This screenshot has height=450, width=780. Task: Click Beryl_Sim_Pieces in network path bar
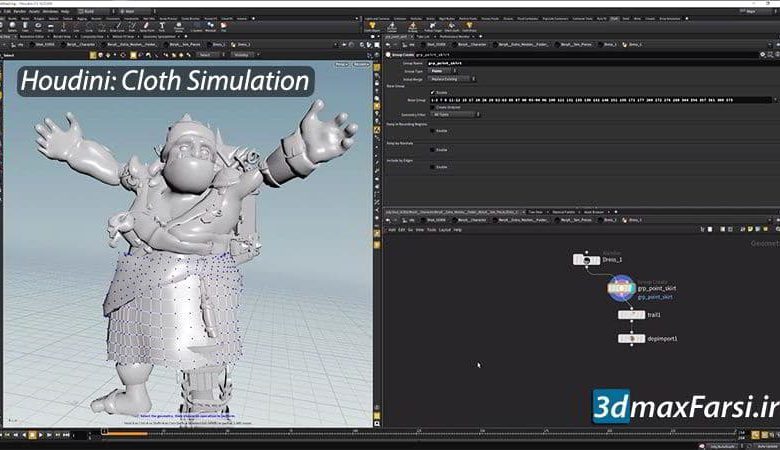coord(574,220)
